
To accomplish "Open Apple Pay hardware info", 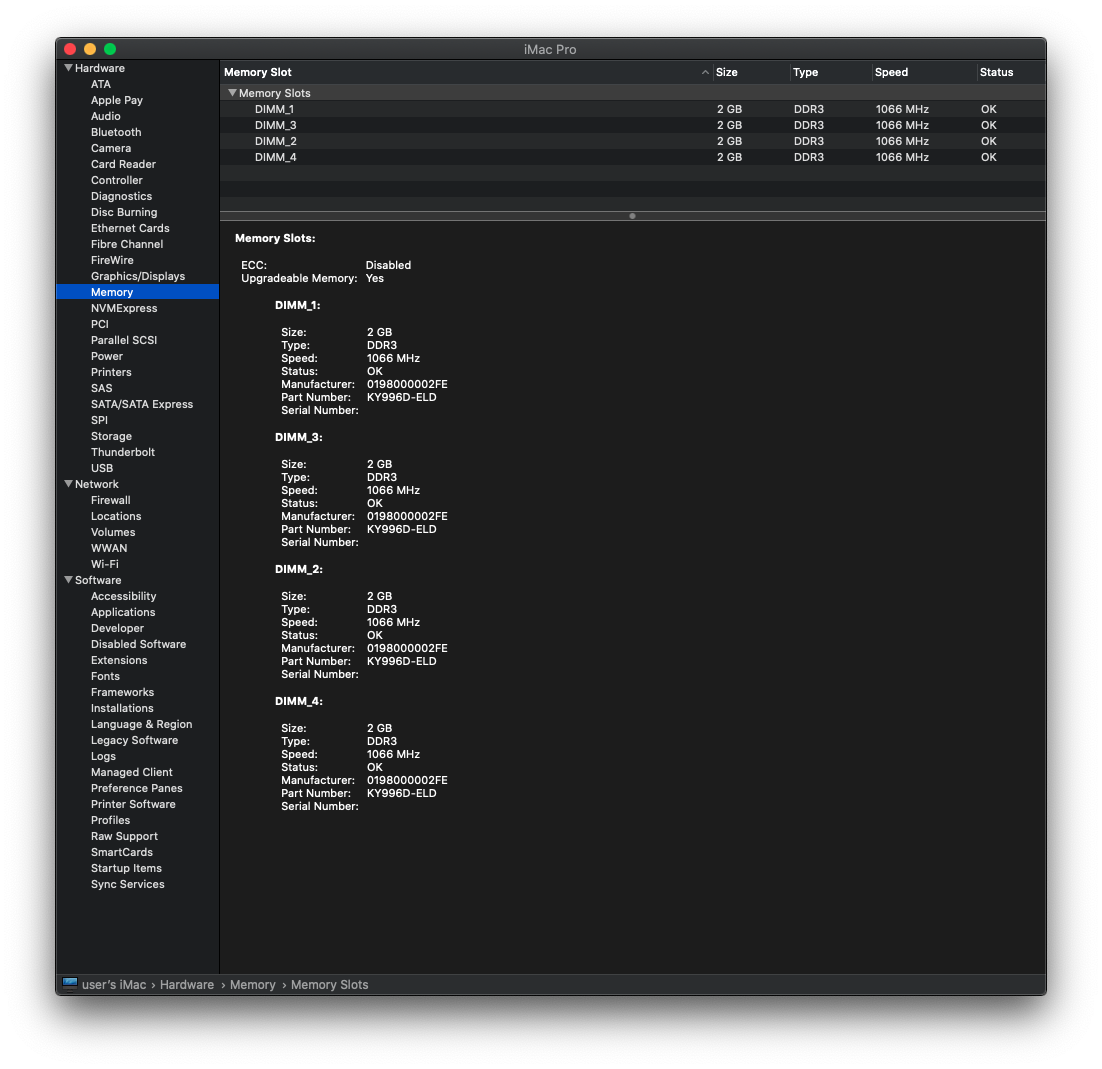I will (117, 101).
